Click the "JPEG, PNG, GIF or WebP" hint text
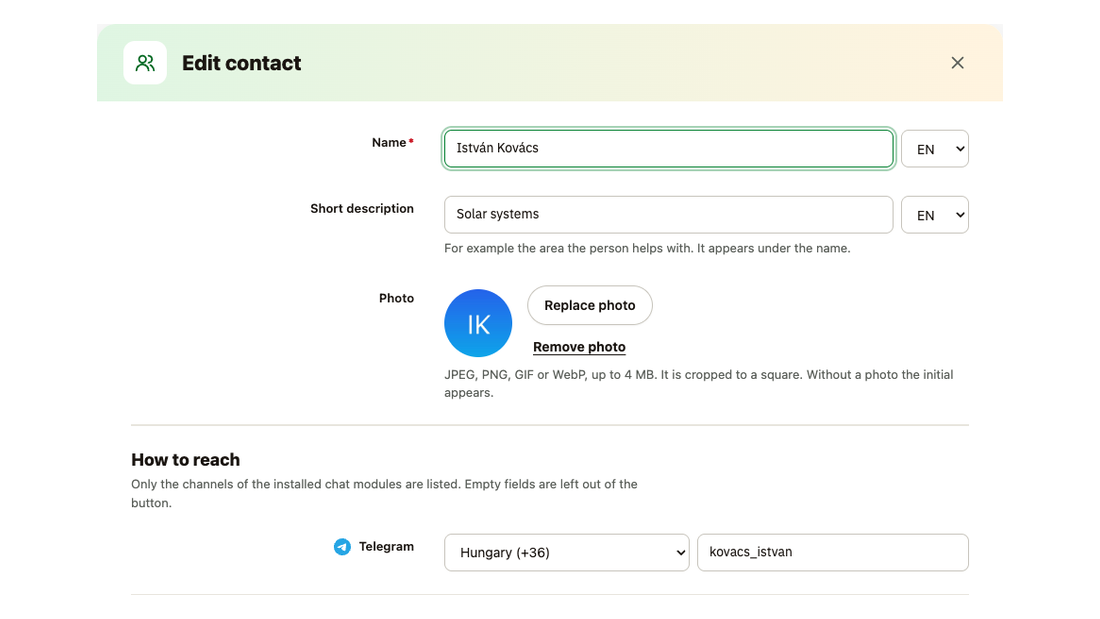1100x619 pixels. click(699, 384)
